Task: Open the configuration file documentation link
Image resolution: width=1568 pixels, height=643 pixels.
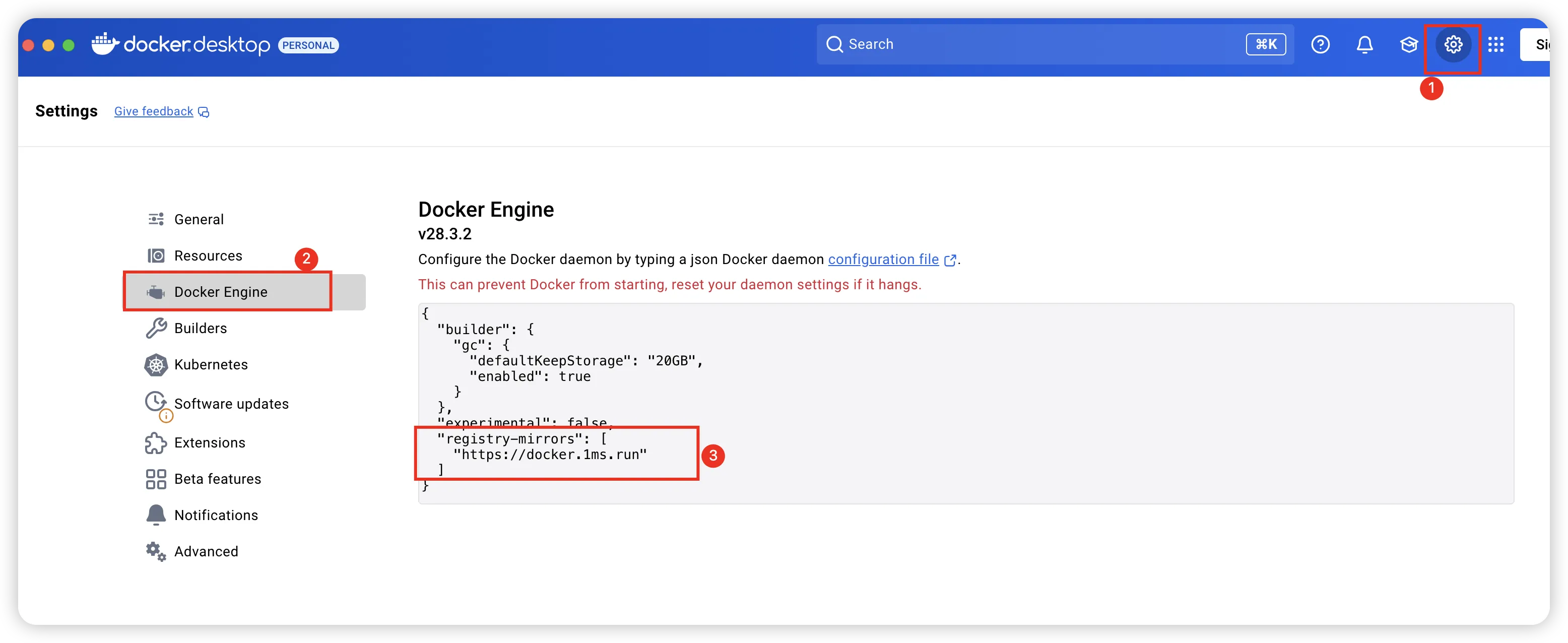Action: 883,260
